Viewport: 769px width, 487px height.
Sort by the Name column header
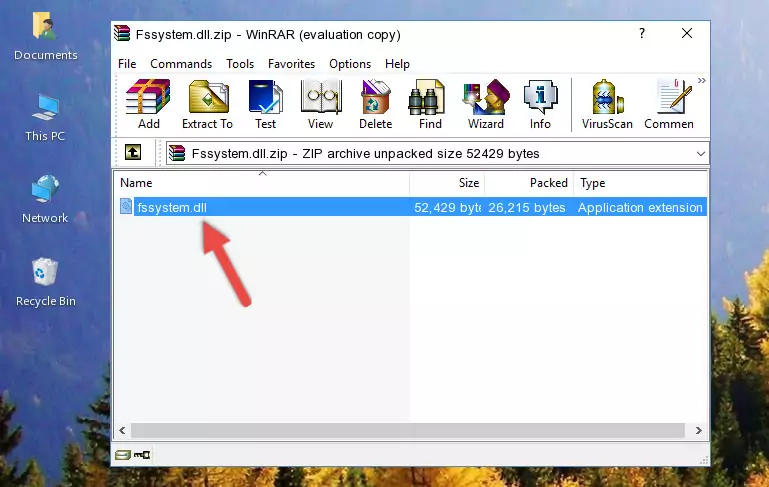pos(262,183)
